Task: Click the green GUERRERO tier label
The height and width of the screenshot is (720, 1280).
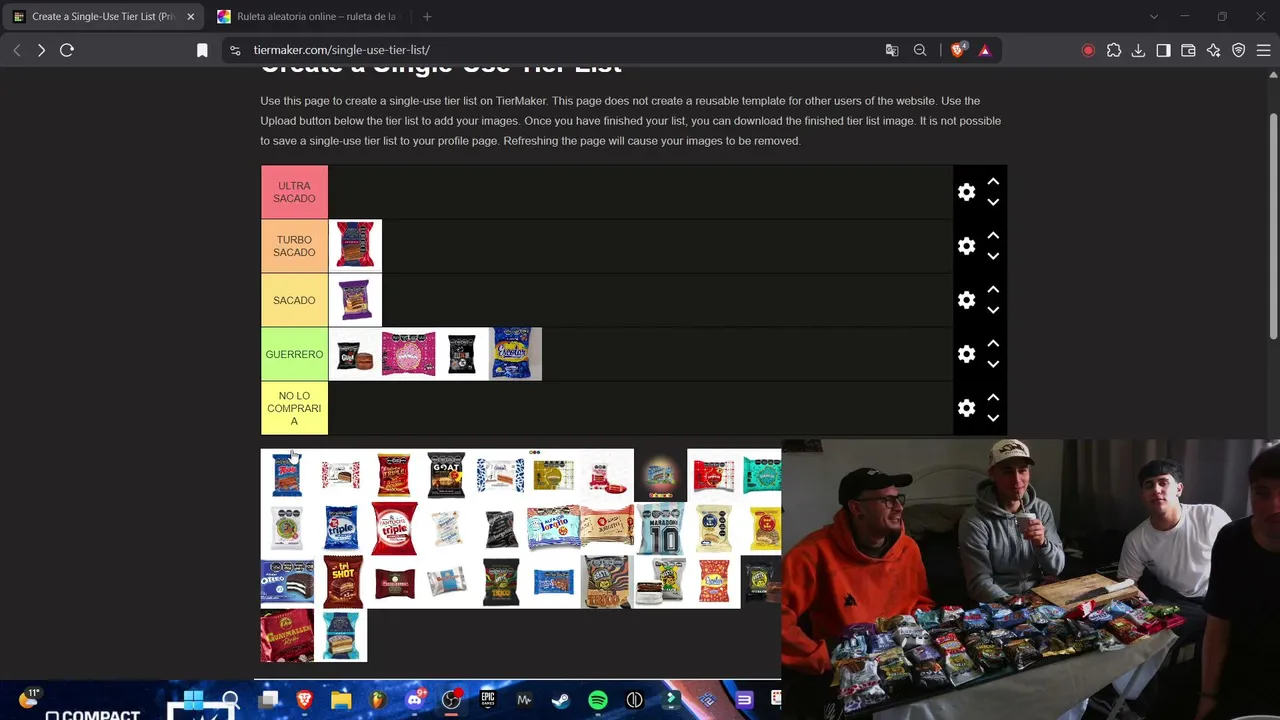Action: (x=294, y=354)
